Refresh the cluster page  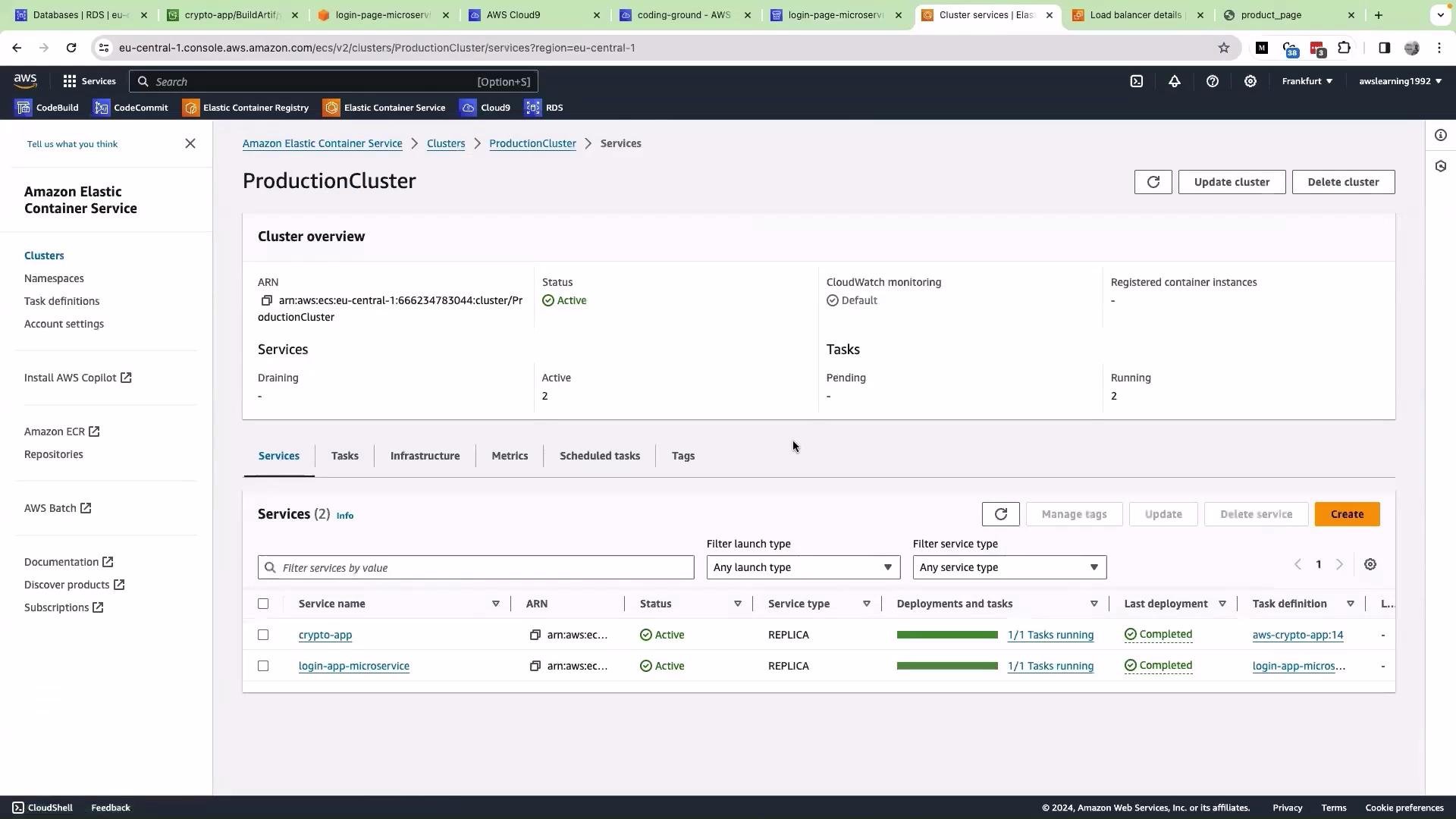pos(1153,182)
